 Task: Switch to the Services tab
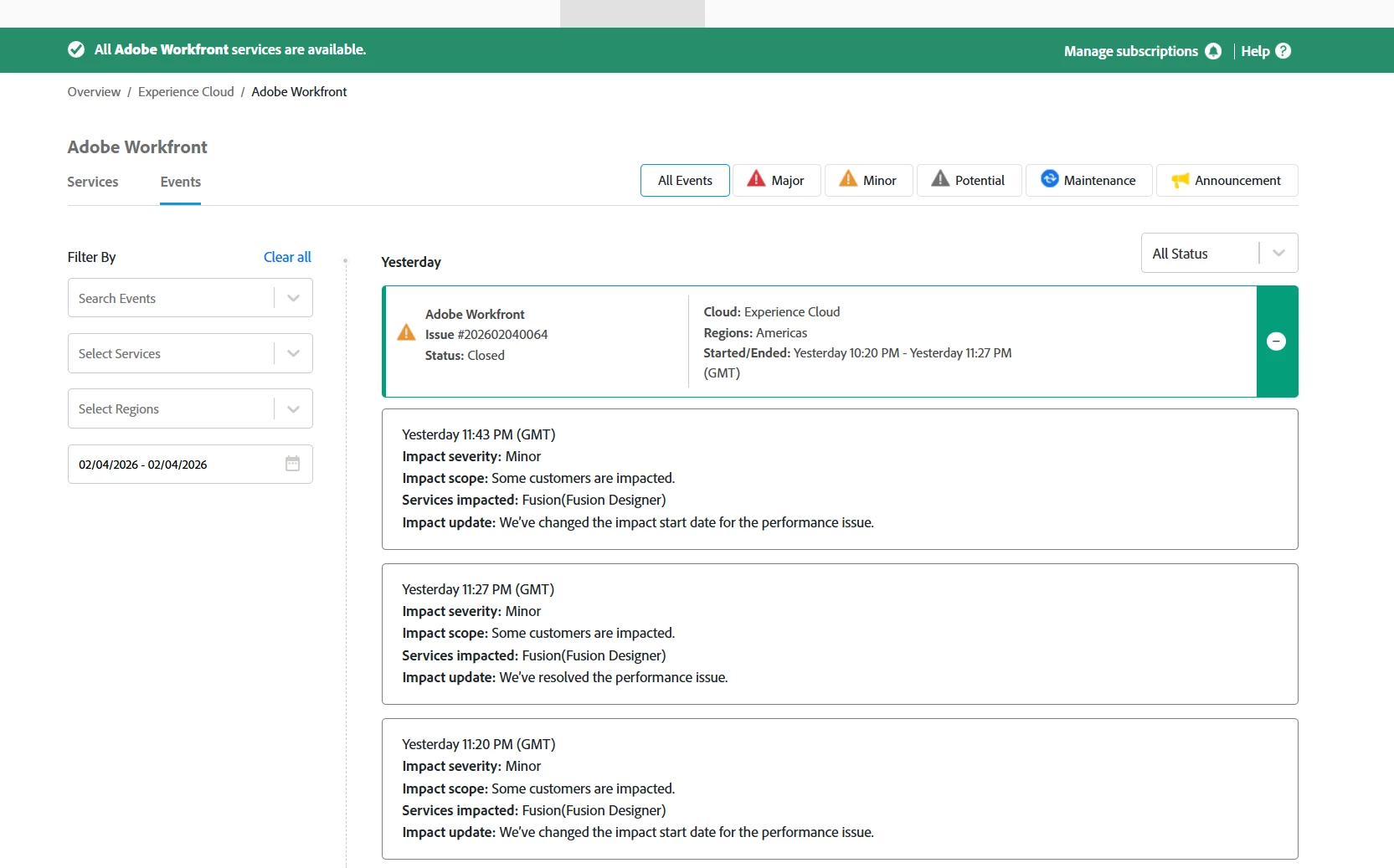click(x=93, y=182)
